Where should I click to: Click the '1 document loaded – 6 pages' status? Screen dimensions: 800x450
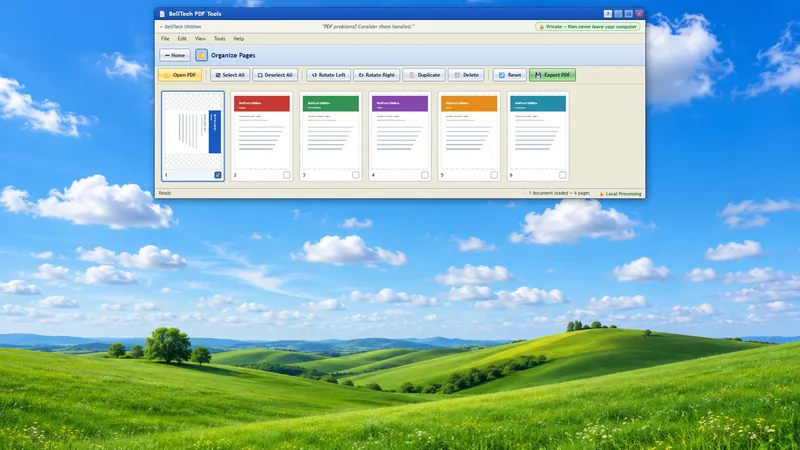point(559,193)
